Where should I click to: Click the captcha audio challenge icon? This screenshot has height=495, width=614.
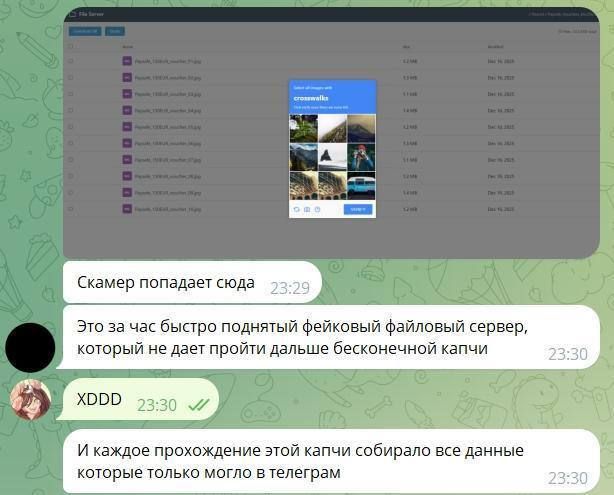(307, 210)
